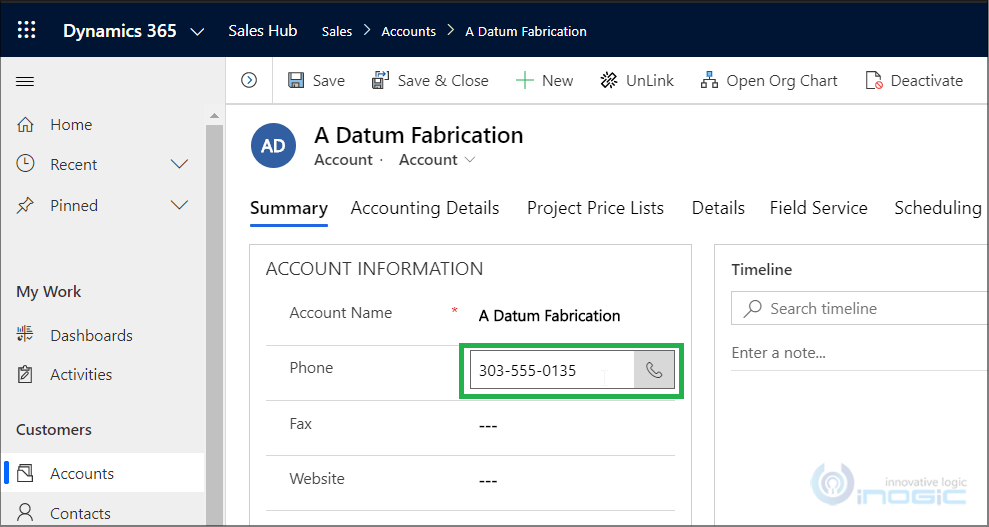Screen dimensions: 989x527
Task: Click the Pinned pushpin icon
Action: click(x=25, y=206)
